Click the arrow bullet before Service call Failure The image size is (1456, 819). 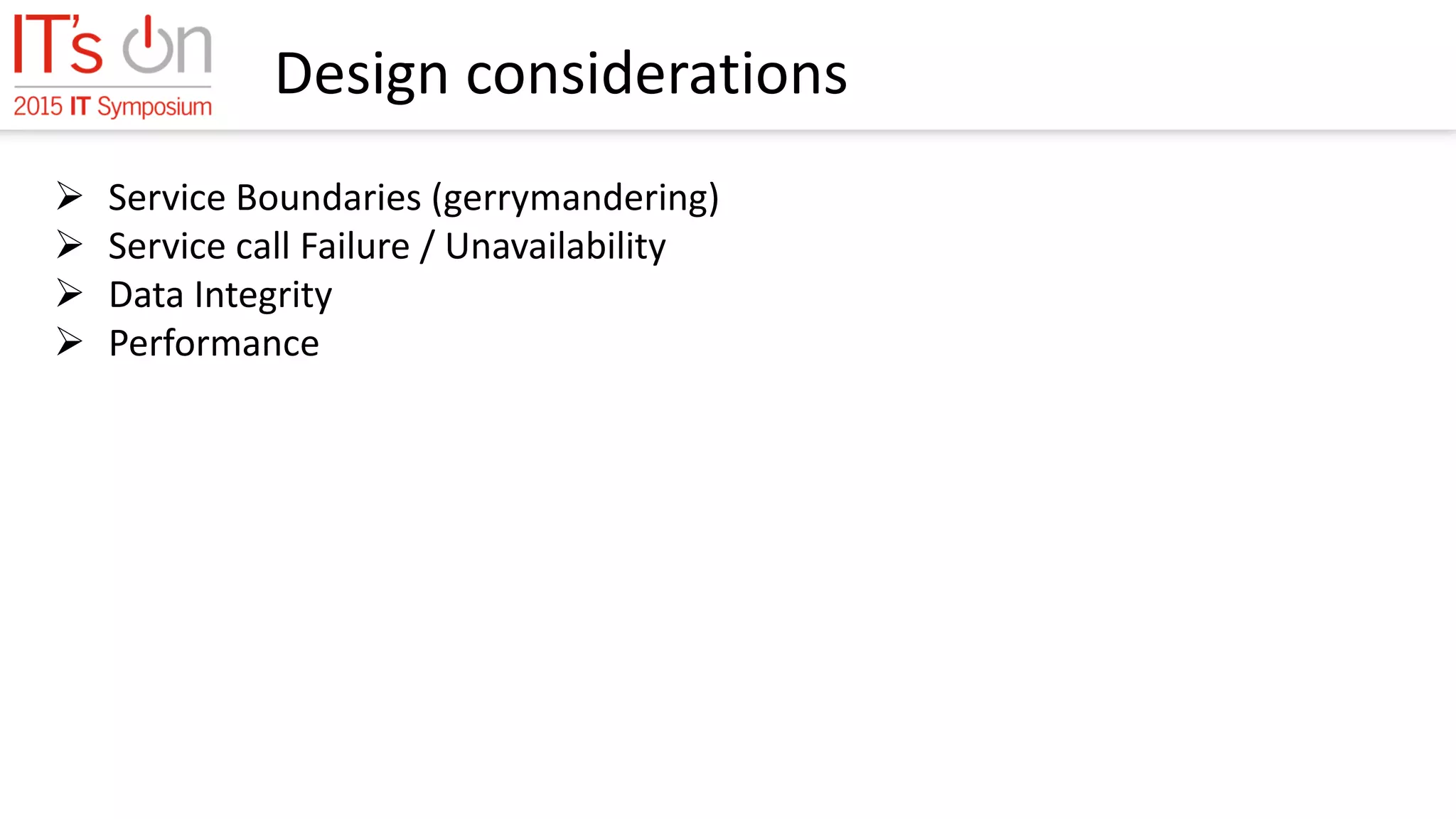(x=70, y=245)
